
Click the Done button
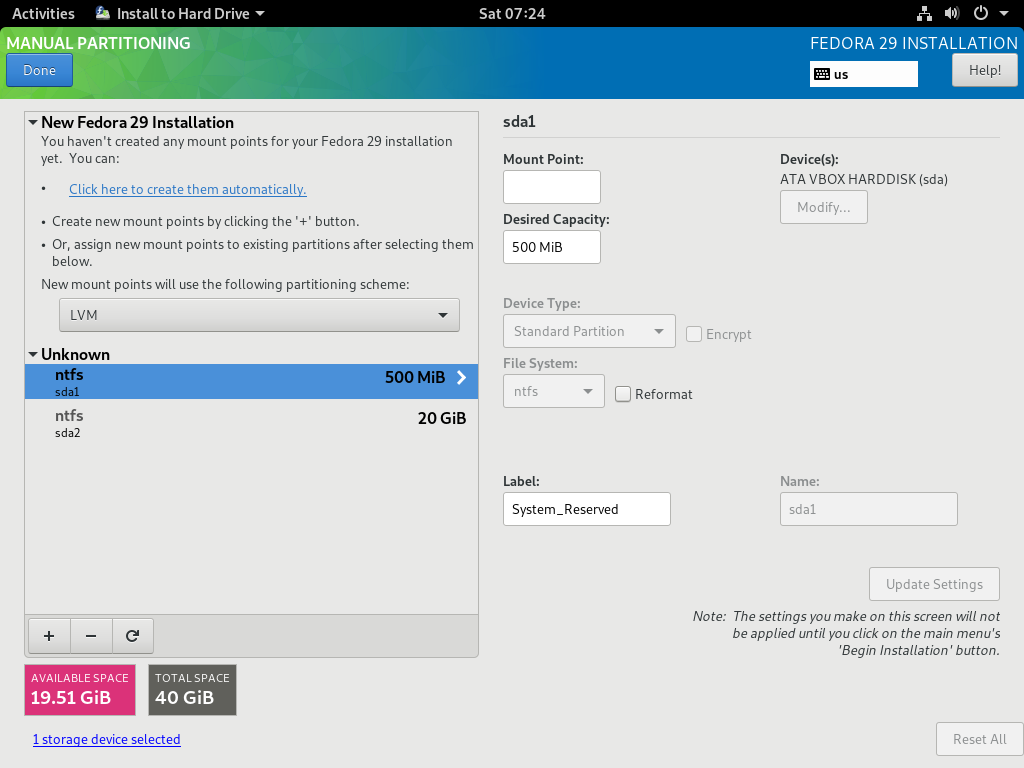39,70
